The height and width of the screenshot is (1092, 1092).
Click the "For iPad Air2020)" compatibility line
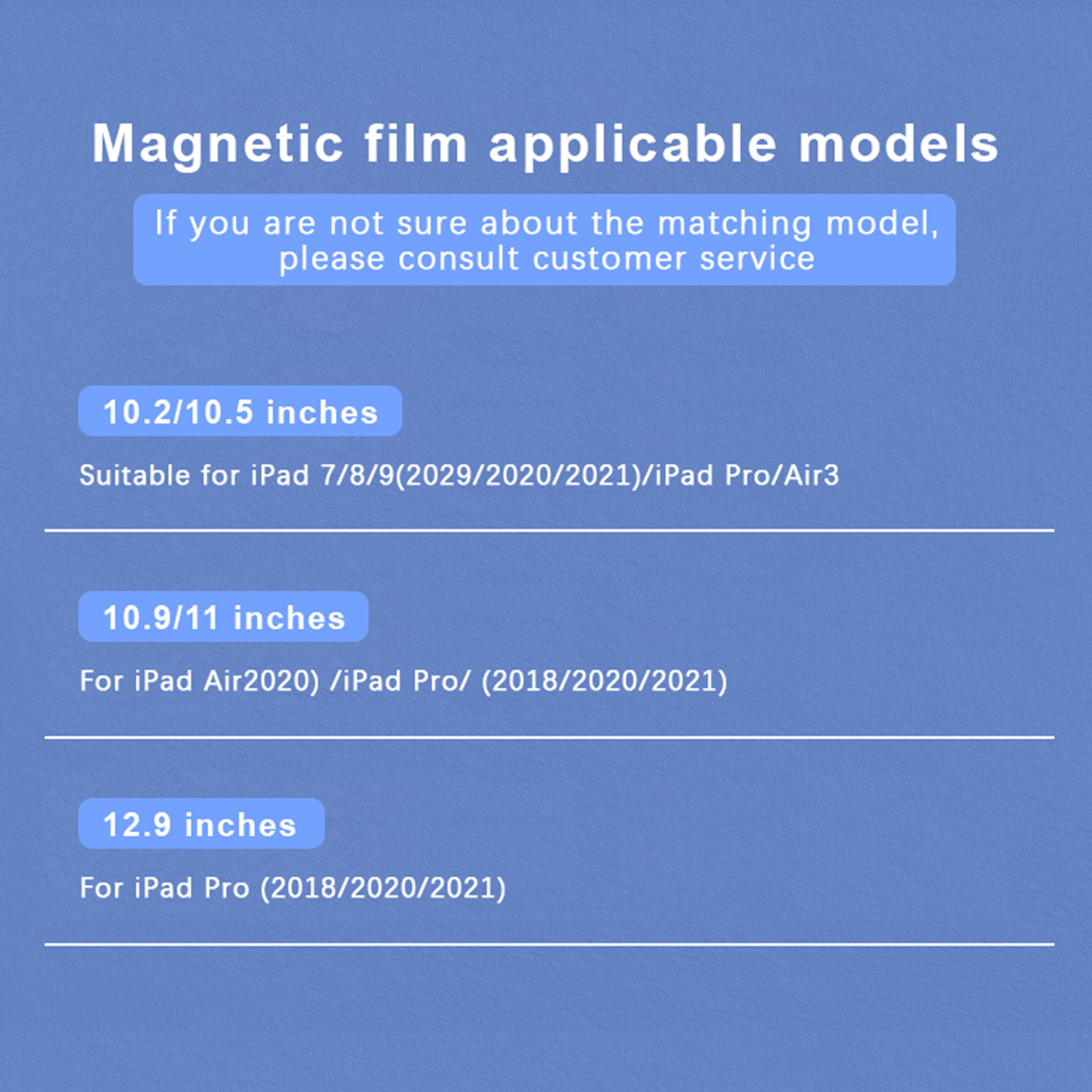[199, 681]
